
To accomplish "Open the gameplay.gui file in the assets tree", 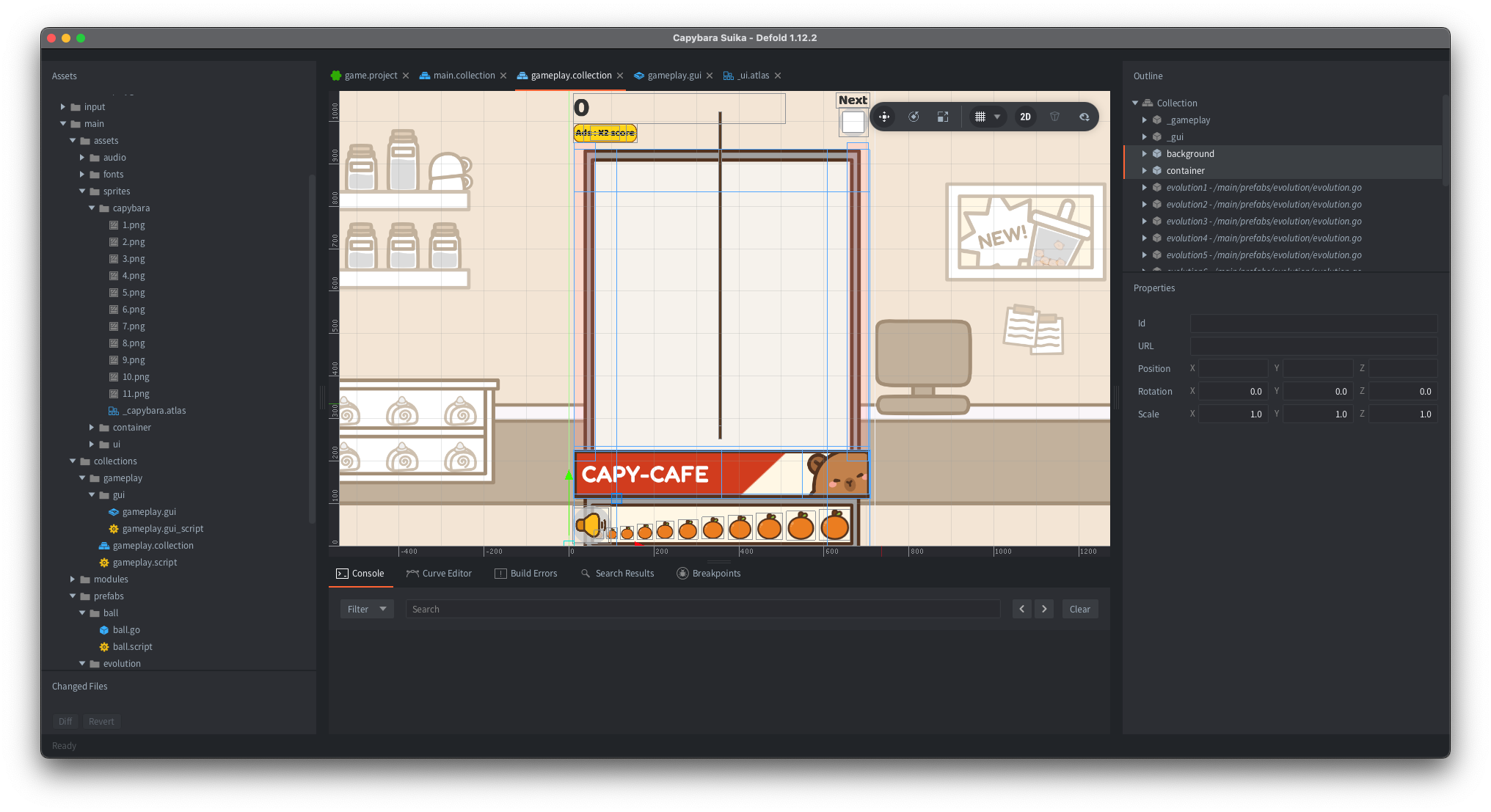I will pyautogui.click(x=149, y=511).
